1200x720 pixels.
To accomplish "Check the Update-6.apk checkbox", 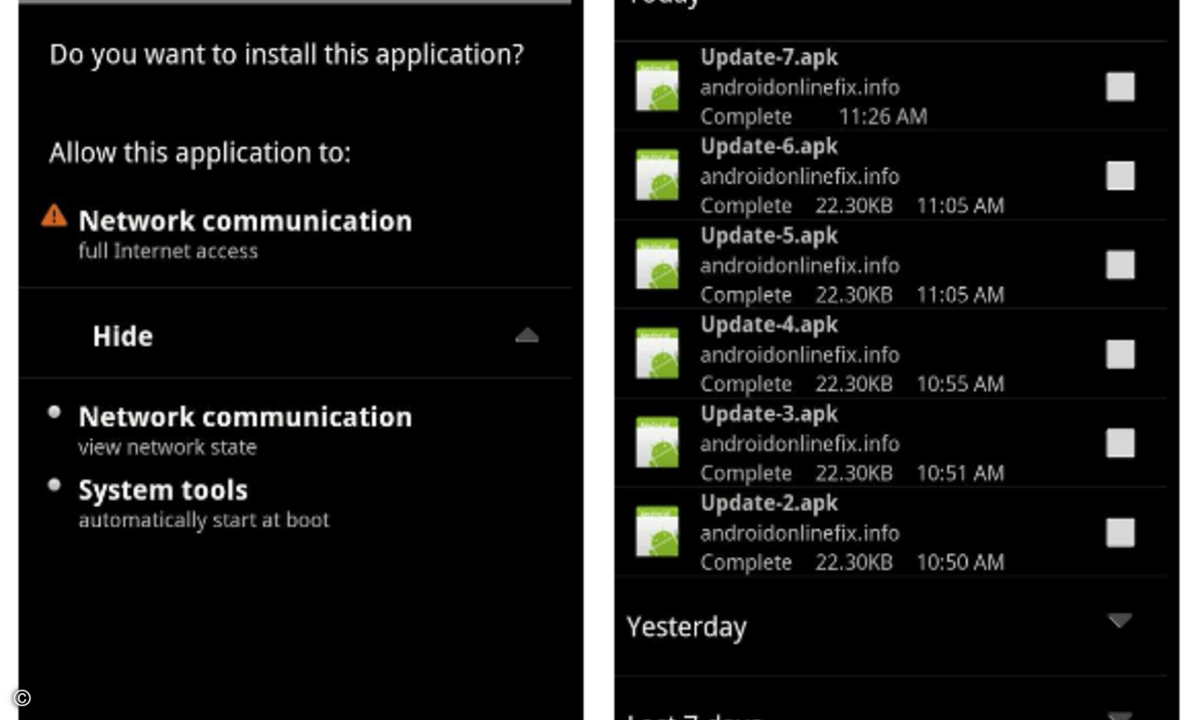I will point(1120,175).
